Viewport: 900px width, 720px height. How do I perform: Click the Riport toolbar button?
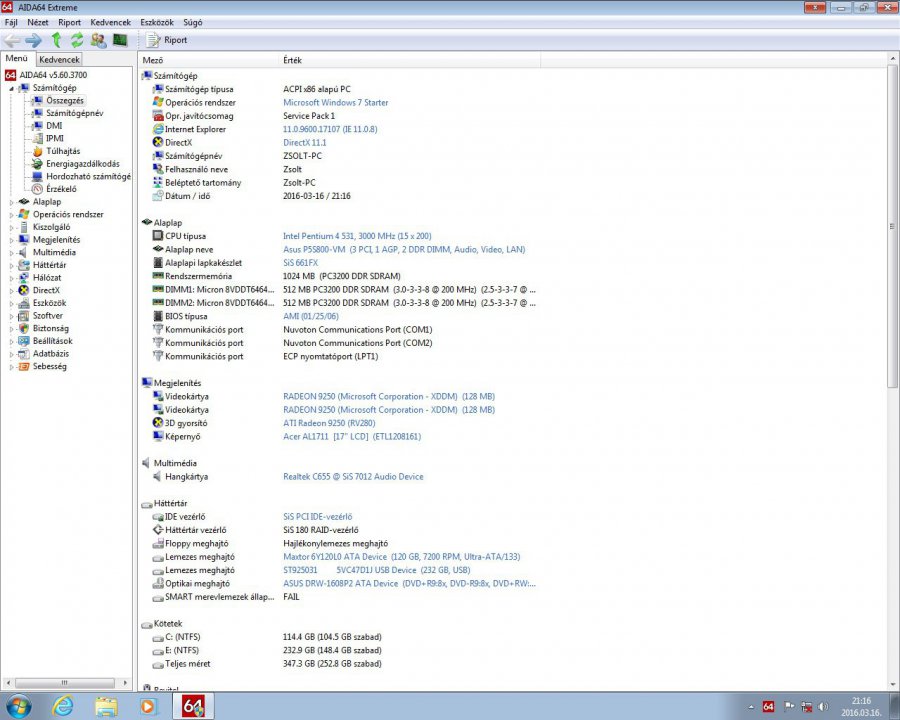pos(166,40)
